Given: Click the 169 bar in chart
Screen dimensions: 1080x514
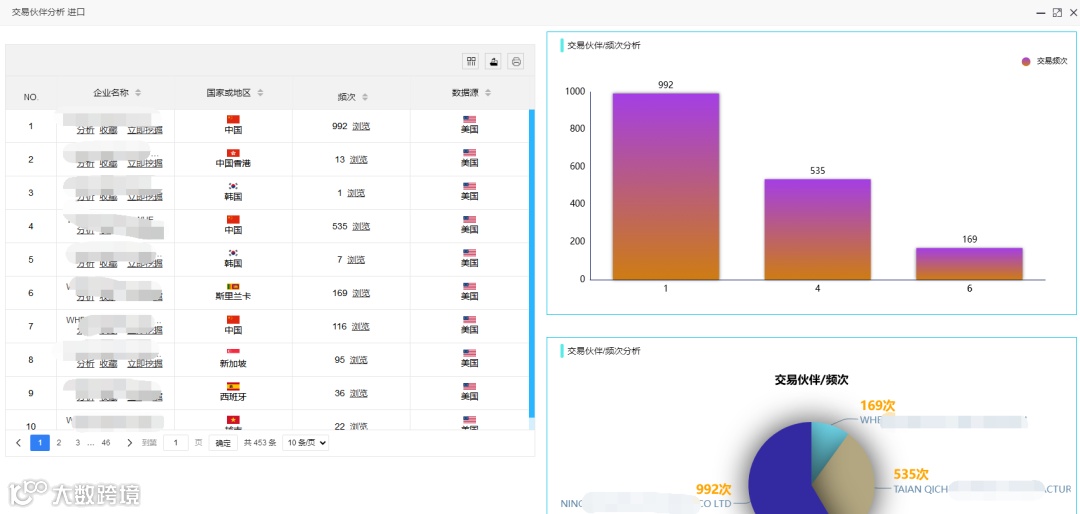Looking at the screenshot, I should [x=969, y=263].
